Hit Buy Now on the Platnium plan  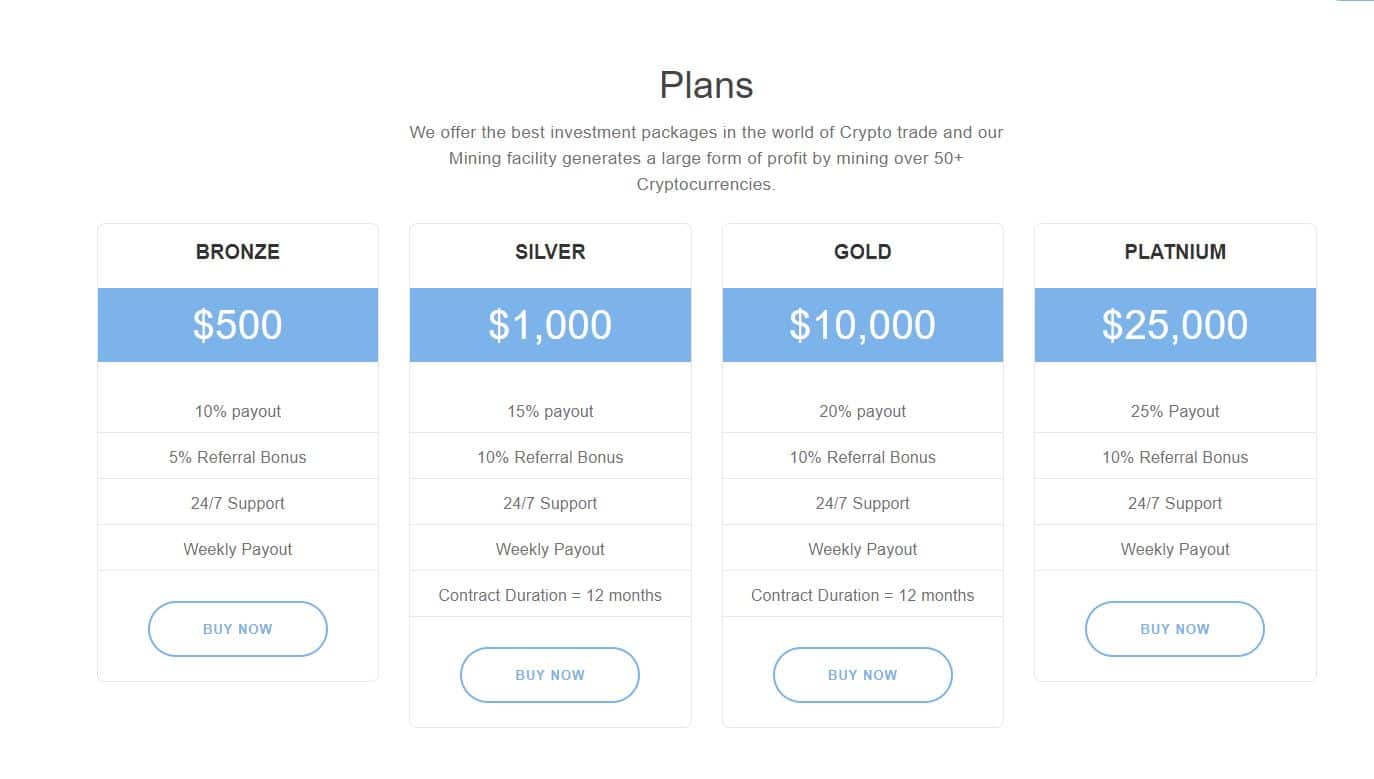click(1174, 629)
